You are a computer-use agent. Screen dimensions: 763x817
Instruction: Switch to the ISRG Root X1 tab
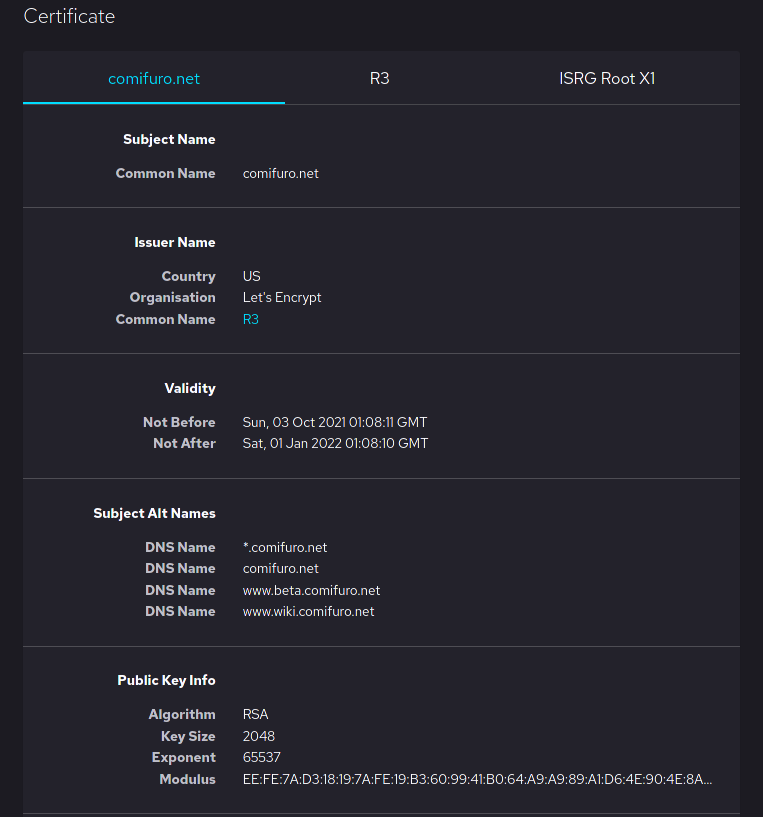[x=607, y=78]
